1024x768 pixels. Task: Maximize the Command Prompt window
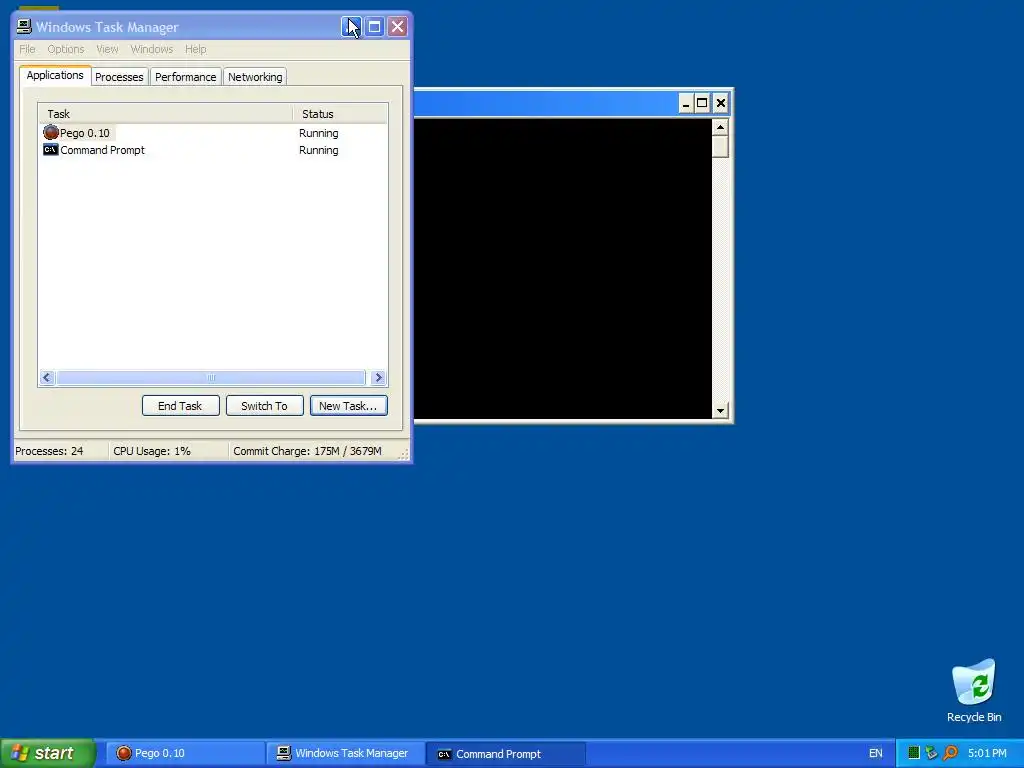point(702,103)
